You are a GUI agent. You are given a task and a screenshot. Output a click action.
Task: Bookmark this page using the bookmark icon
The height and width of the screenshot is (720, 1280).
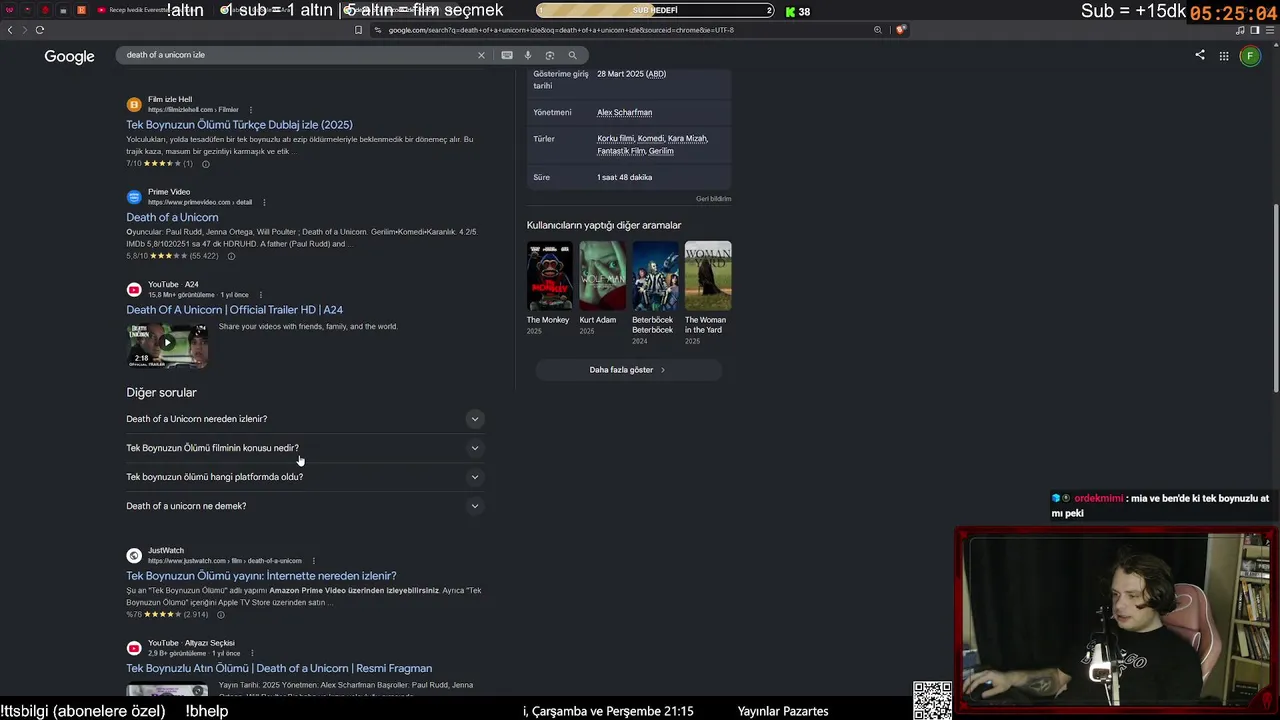[x=359, y=30]
